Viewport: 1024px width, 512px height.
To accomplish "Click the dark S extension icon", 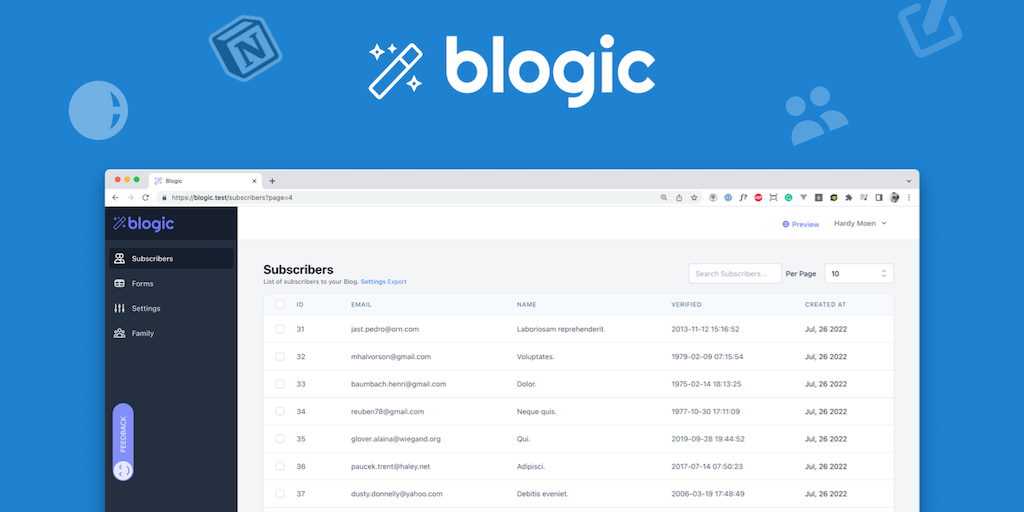I will tap(818, 197).
